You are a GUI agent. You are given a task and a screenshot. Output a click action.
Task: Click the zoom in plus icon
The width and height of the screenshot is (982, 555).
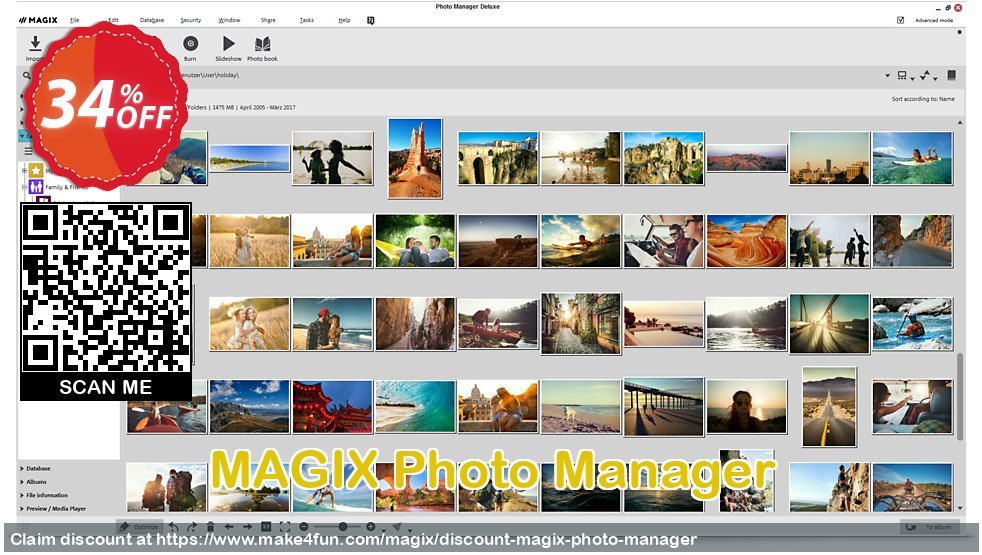371,527
